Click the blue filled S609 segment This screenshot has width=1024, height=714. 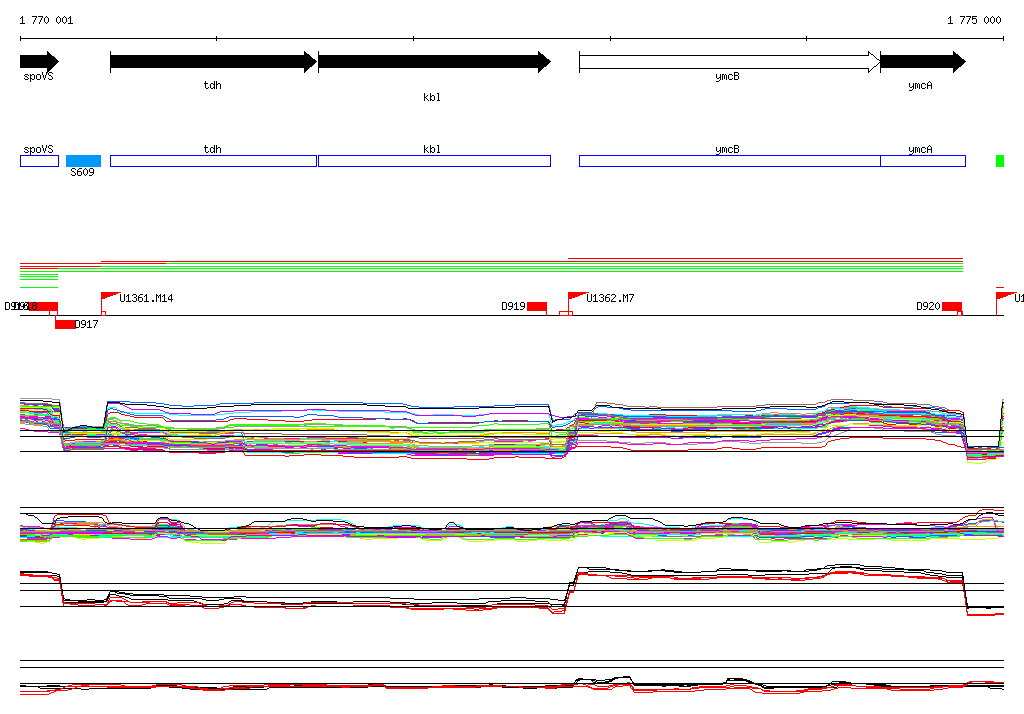tap(84, 161)
